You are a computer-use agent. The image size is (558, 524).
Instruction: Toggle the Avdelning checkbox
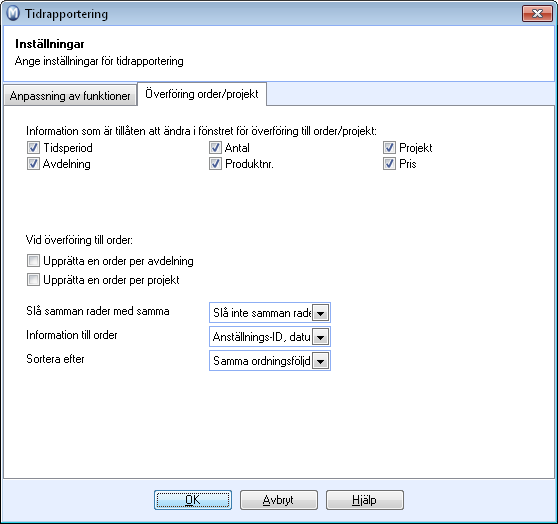click(x=33, y=164)
